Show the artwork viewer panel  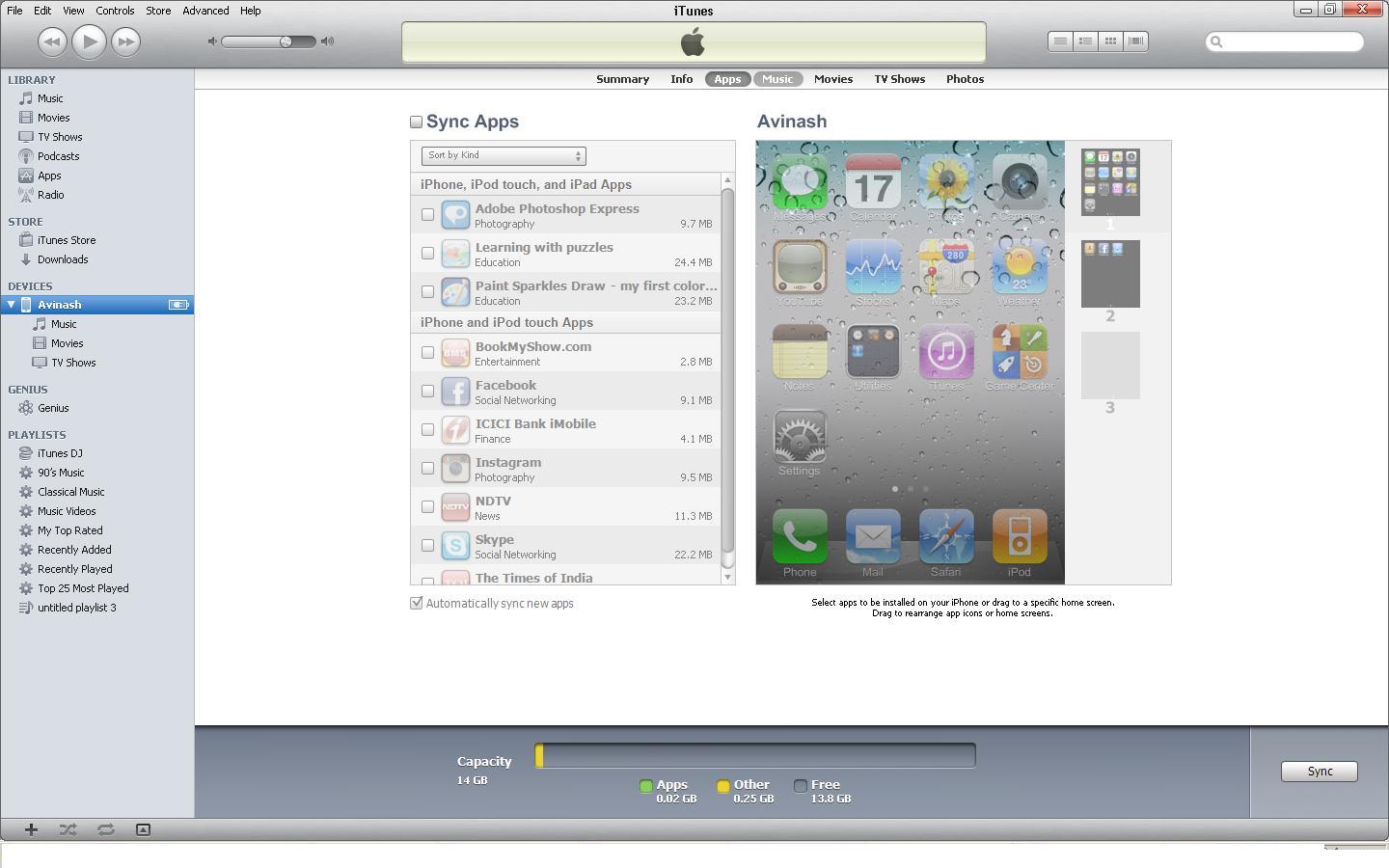(x=143, y=829)
